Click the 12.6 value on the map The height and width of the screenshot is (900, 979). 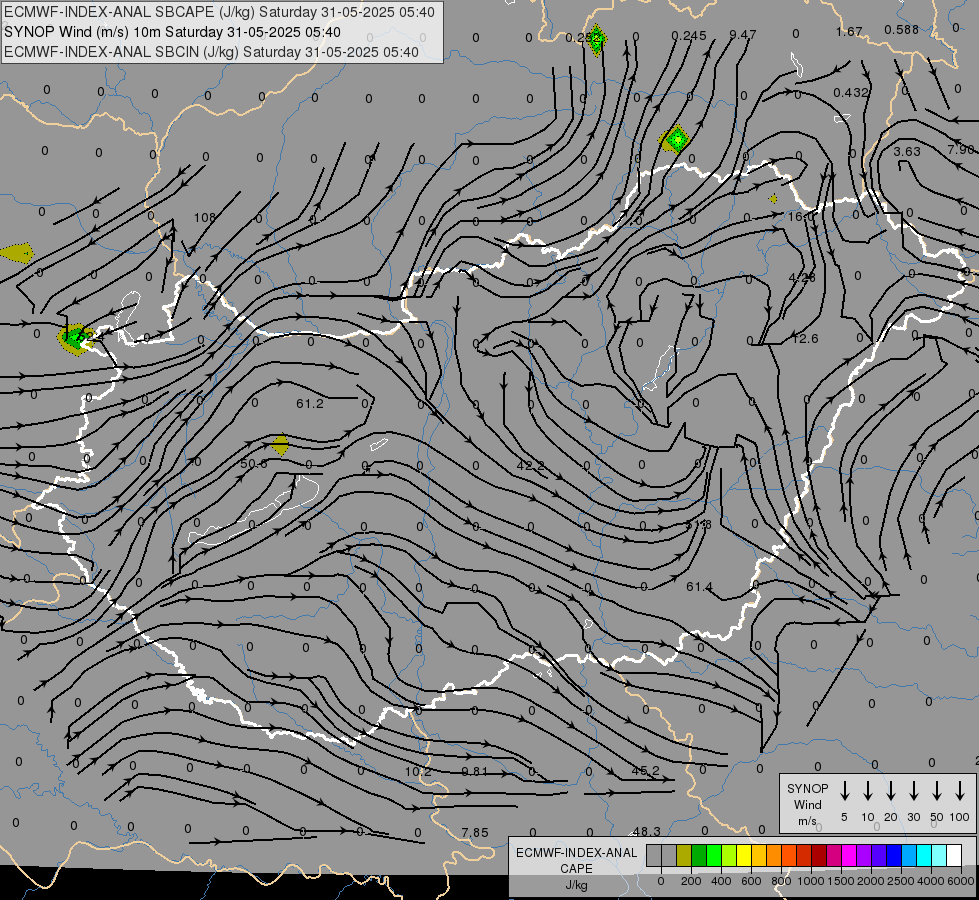pyautogui.click(x=805, y=339)
